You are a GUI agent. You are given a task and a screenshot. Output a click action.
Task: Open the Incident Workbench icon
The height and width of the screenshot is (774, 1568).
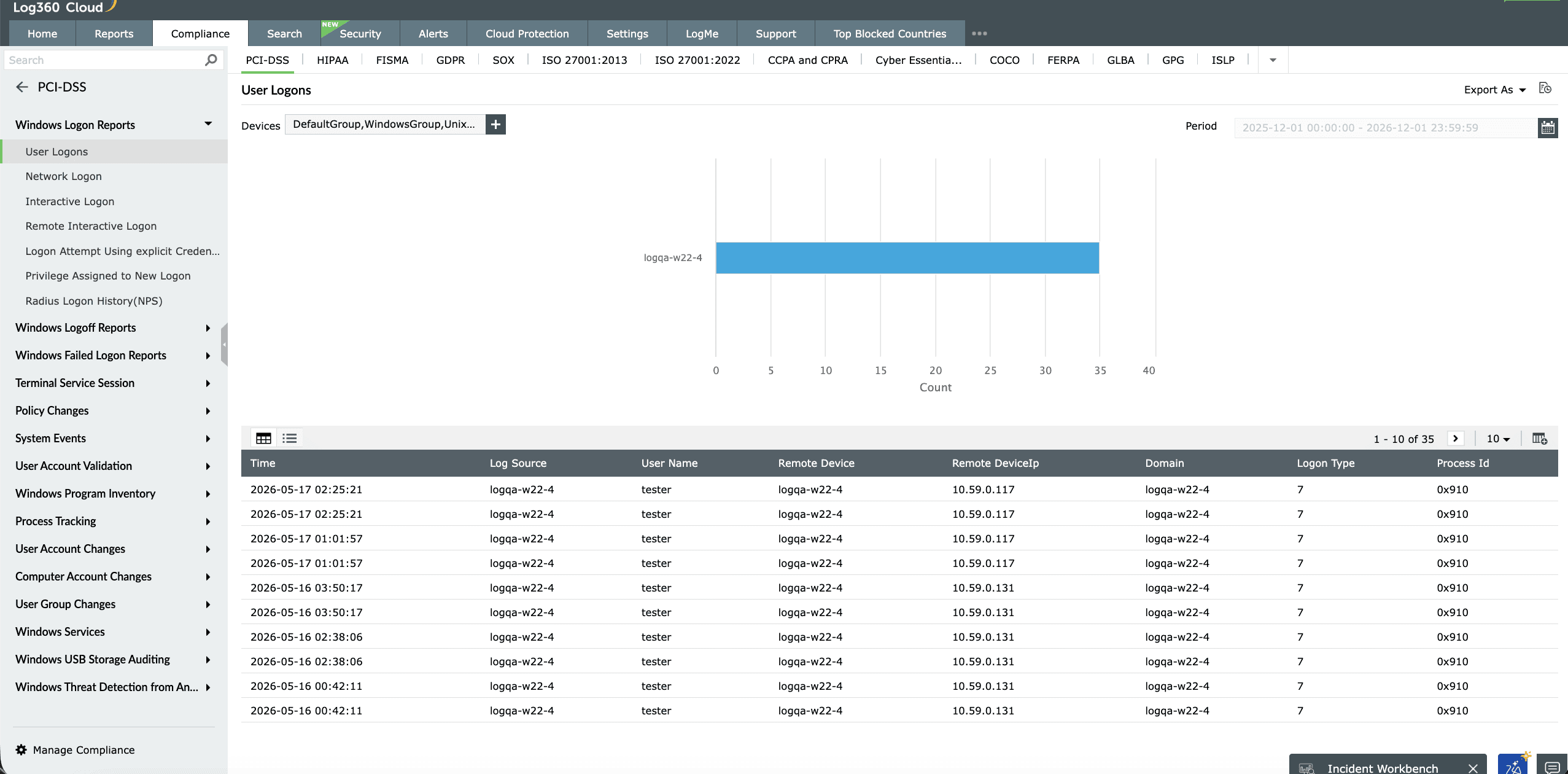click(1306, 768)
